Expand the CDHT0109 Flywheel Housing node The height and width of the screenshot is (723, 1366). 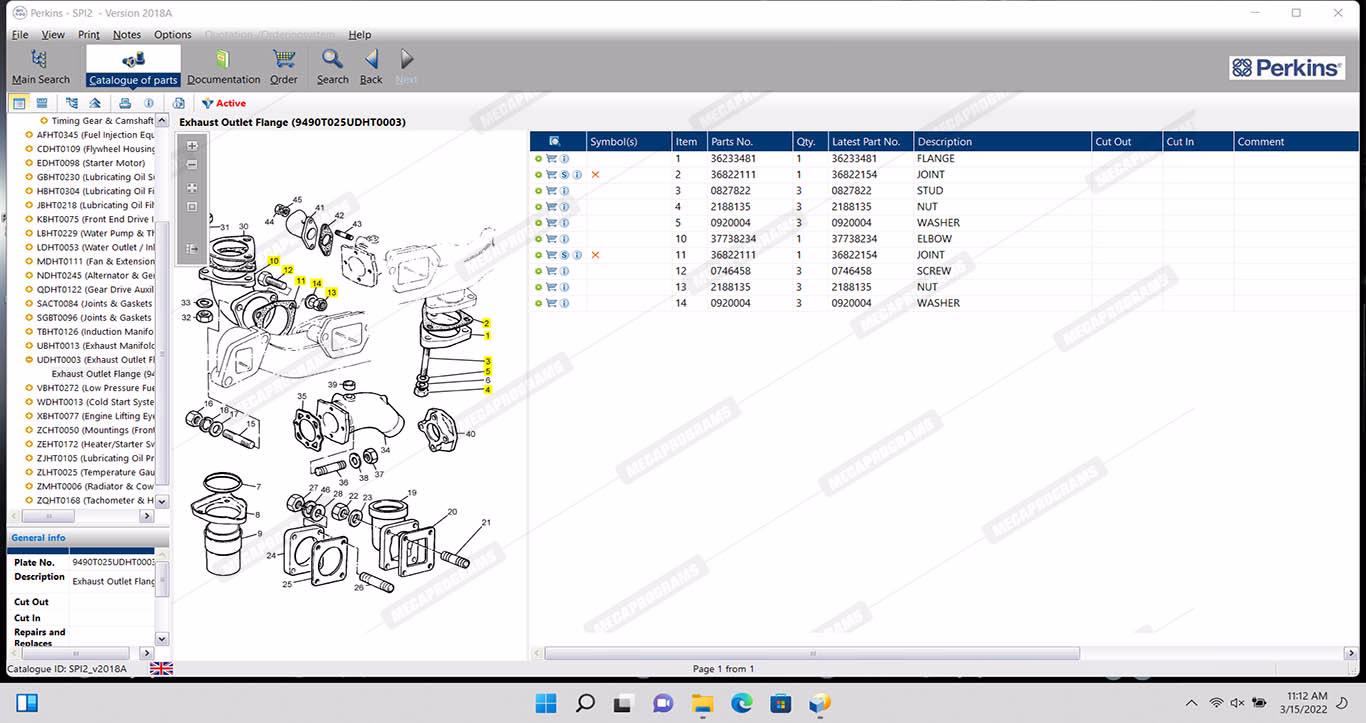pos(29,149)
